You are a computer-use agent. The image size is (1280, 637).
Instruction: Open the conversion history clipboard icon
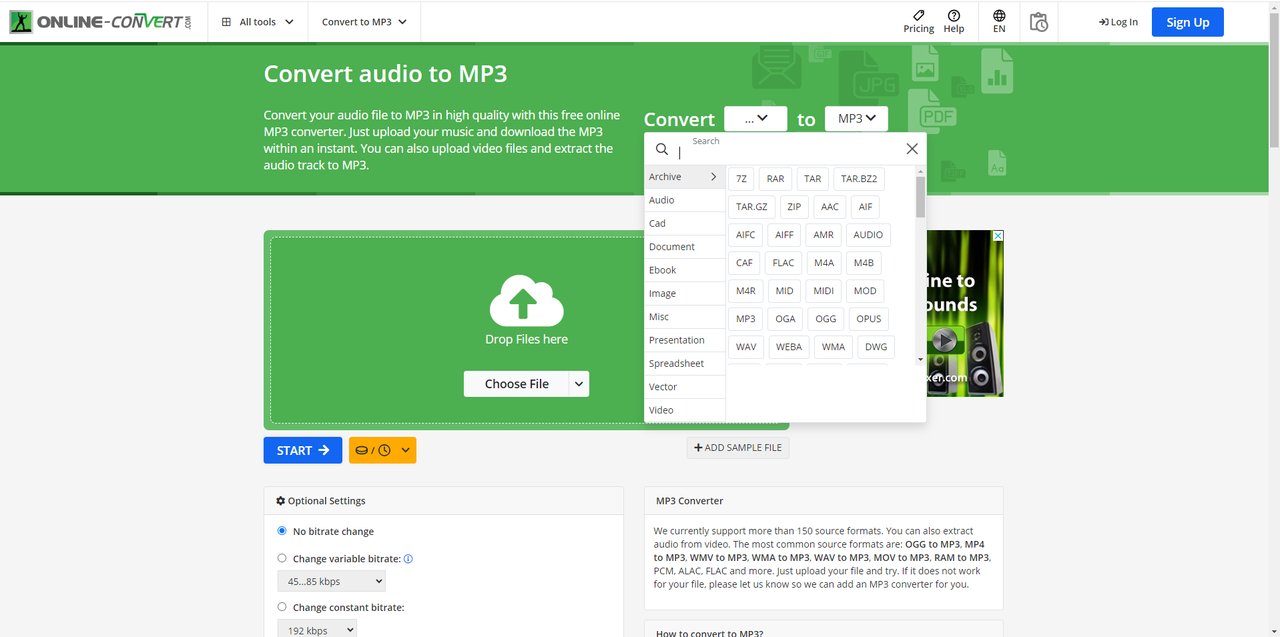1039,22
